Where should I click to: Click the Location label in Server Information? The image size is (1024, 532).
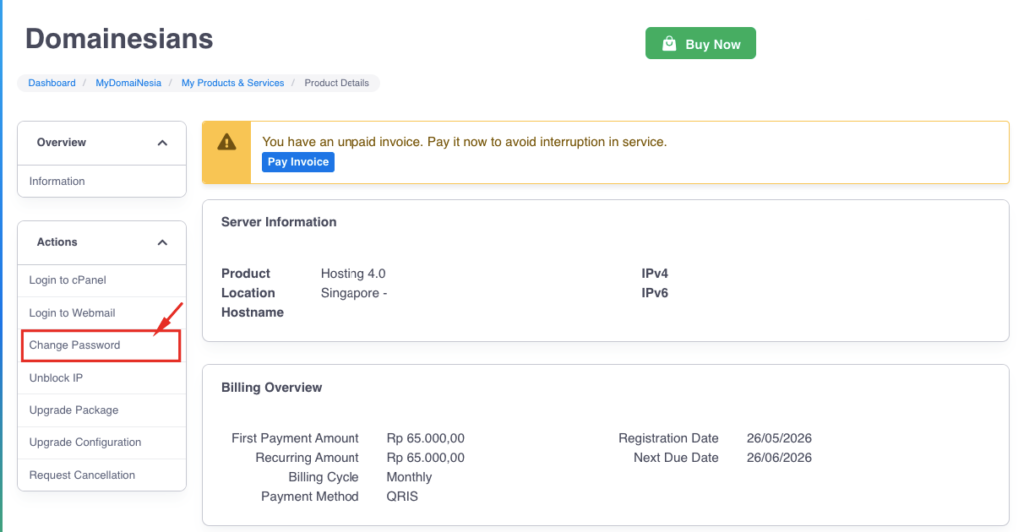pos(248,293)
